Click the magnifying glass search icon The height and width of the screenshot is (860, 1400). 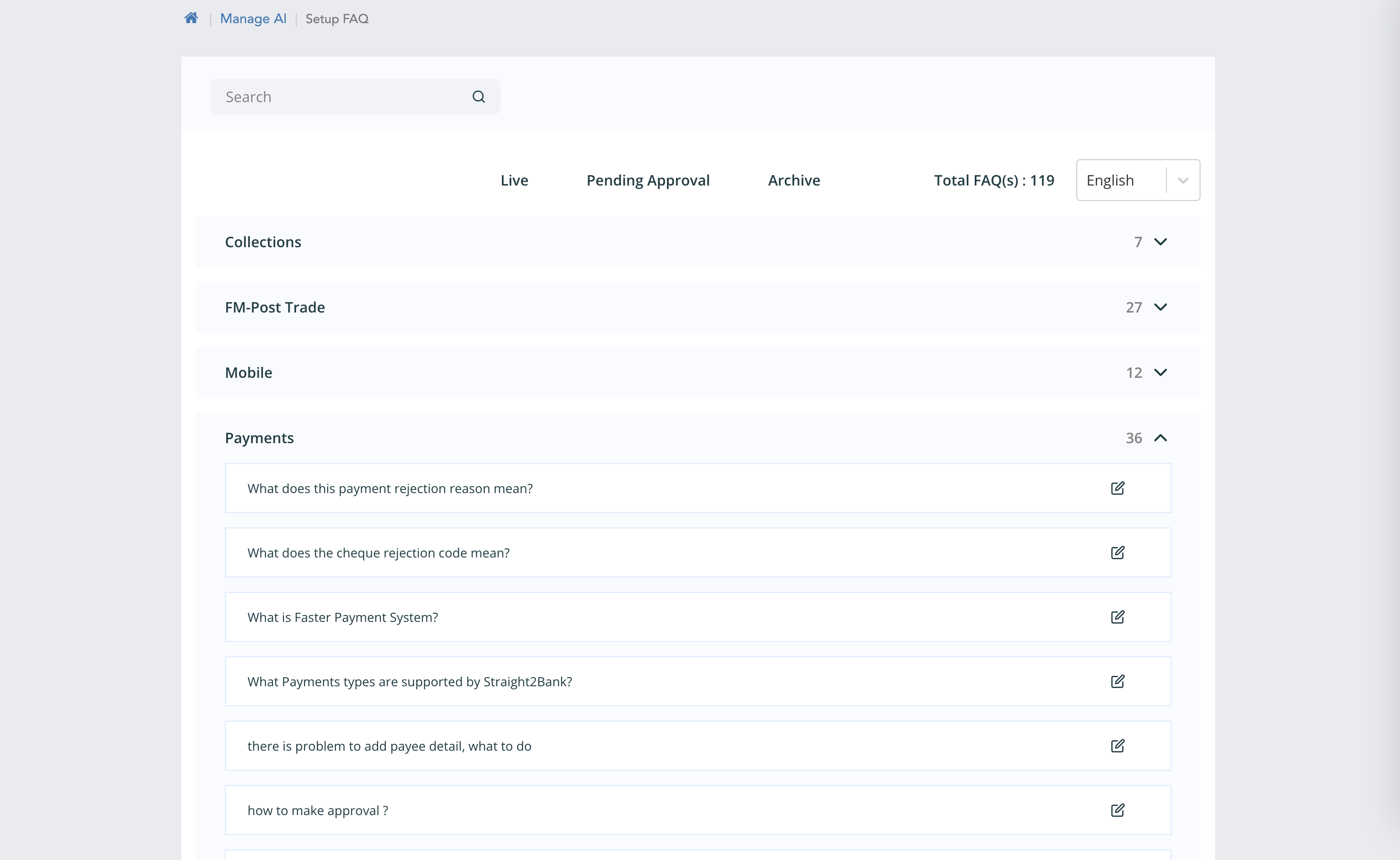click(479, 97)
